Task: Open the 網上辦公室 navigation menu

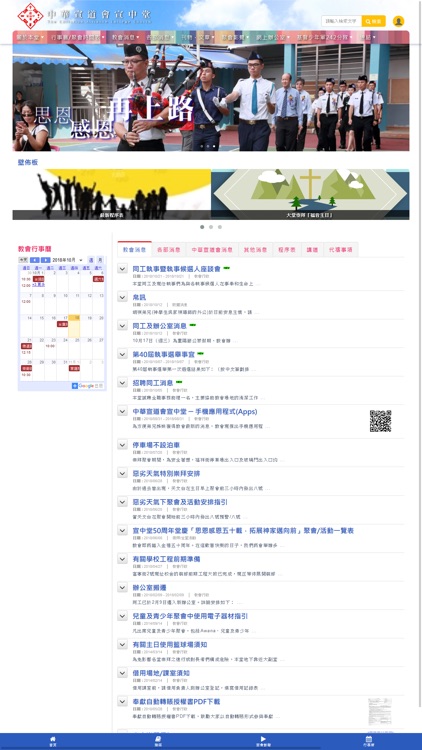Action: (x=273, y=37)
